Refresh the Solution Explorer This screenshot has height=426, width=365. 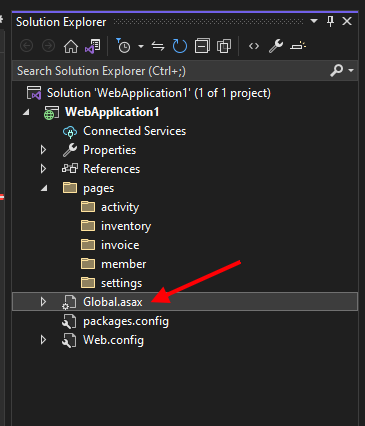click(180, 46)
